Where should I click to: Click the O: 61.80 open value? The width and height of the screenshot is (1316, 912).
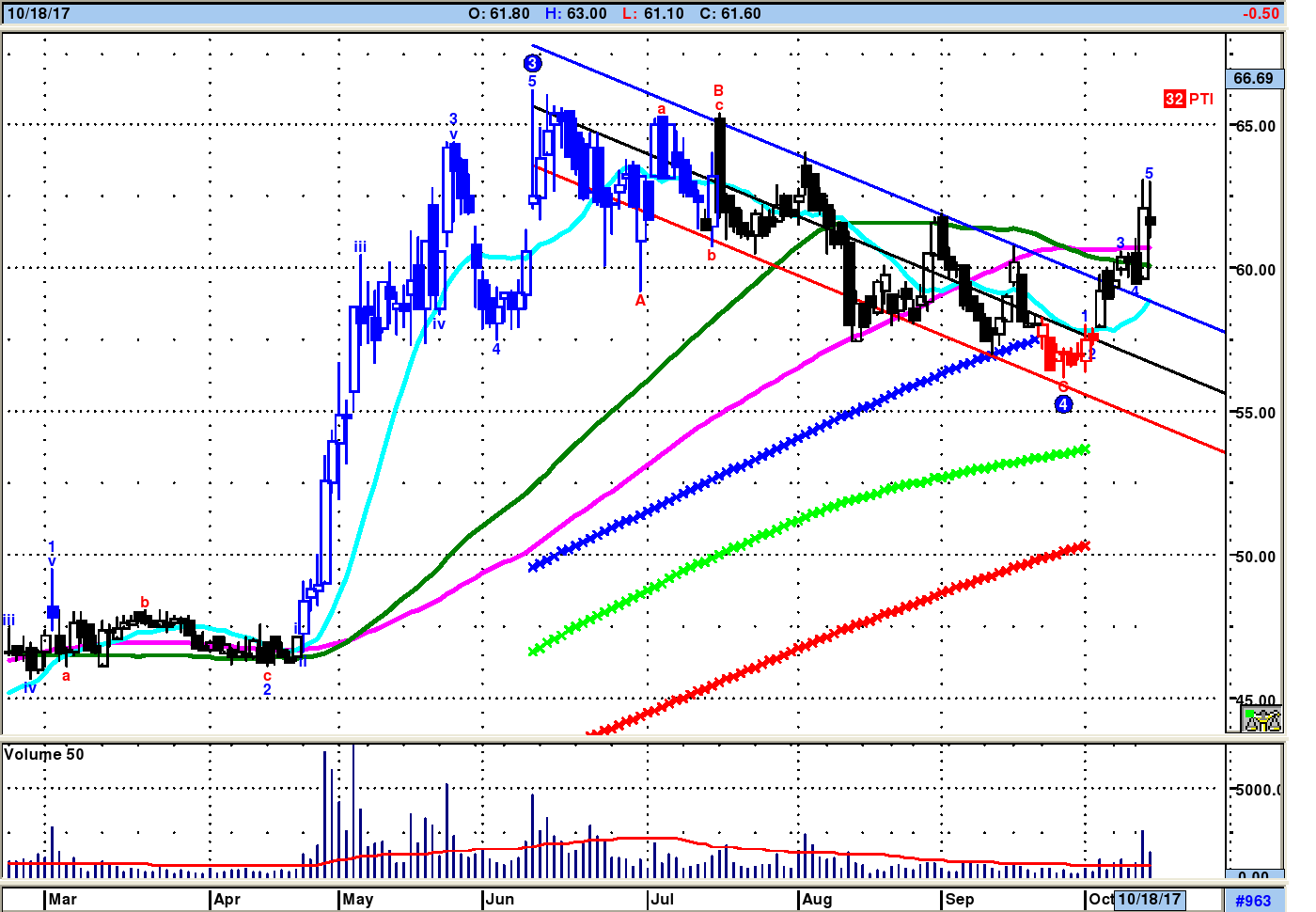coord(499,14)
